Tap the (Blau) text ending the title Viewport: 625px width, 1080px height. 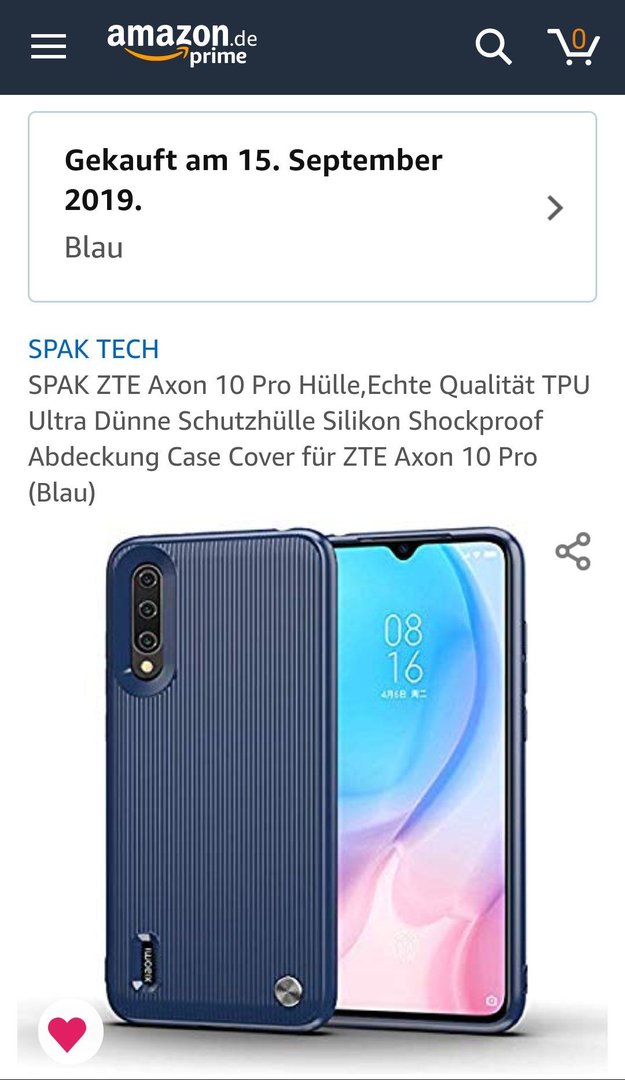tap(62, 492)
